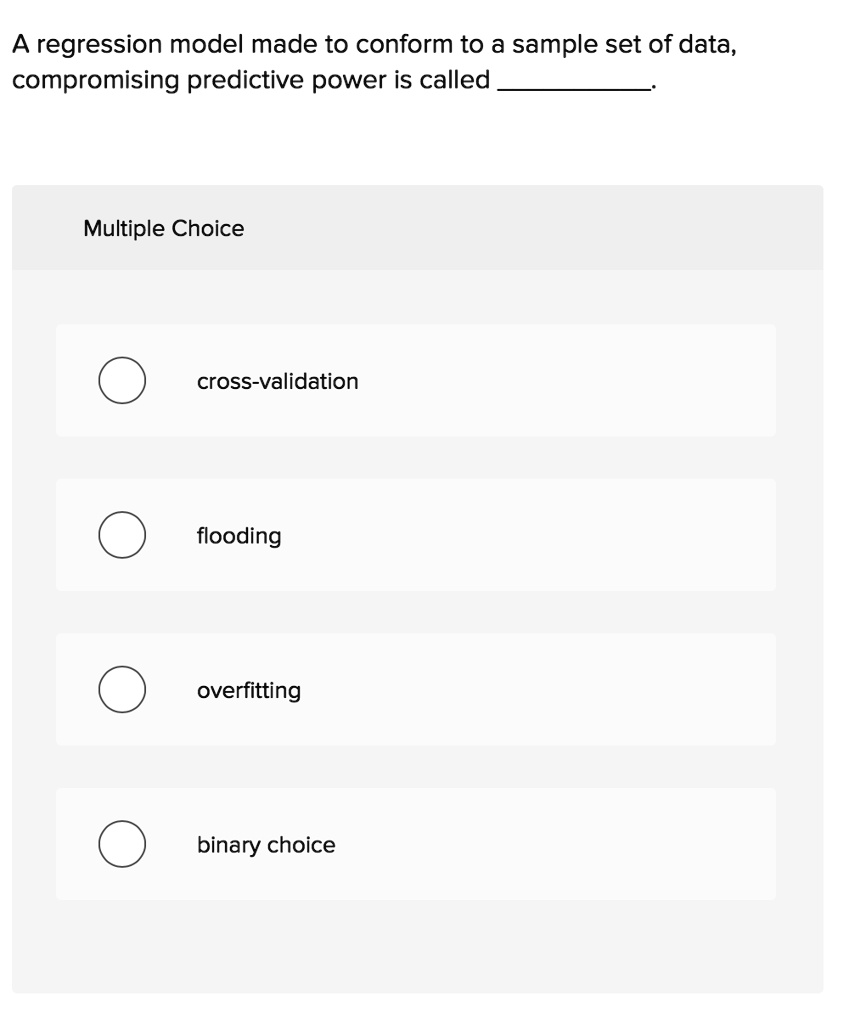Select the binary choice radio button
This screenshot has width=849, height=1024.
[x=122, y=843]
